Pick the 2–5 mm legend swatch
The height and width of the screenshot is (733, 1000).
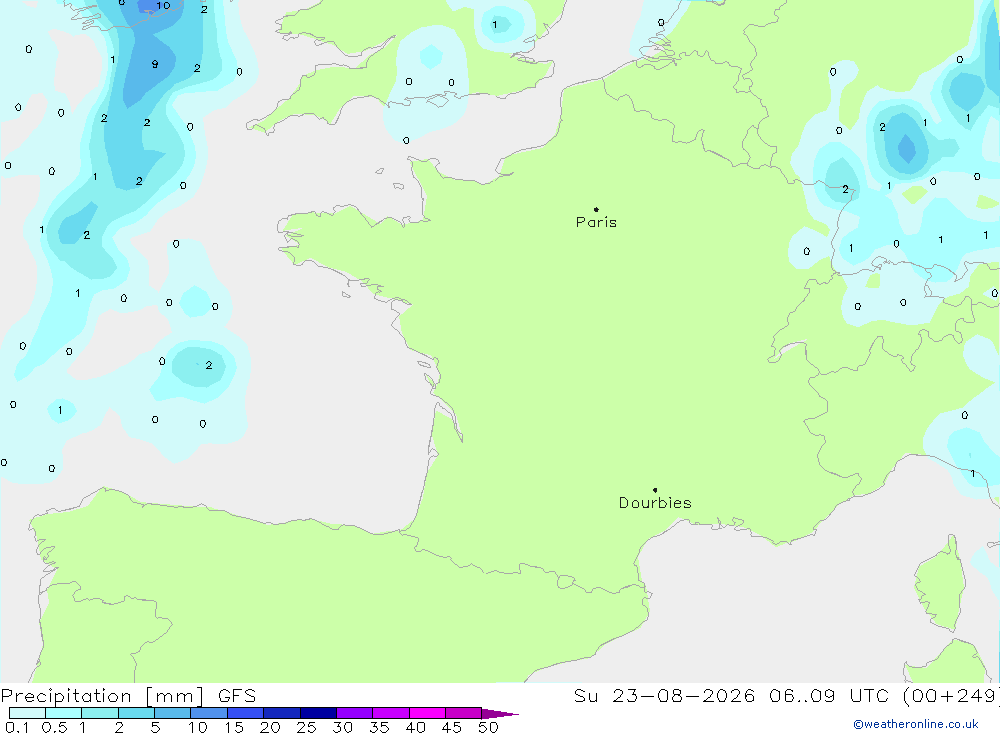tap(136, 713)
